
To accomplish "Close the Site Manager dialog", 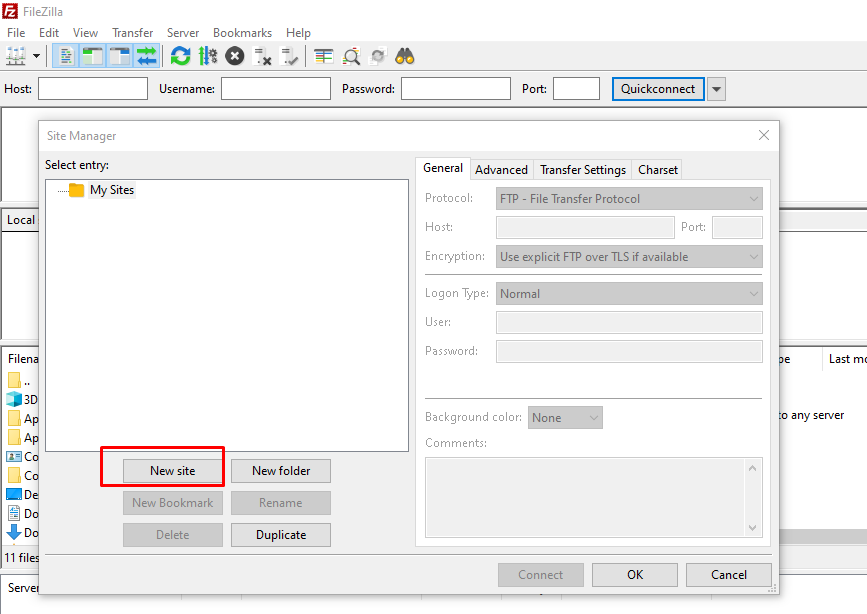I will [x=764, y=135].
